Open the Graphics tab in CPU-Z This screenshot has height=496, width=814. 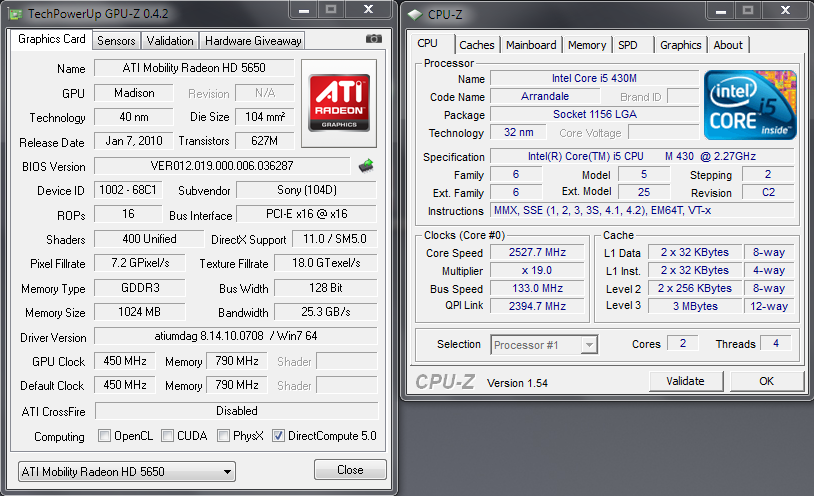click(681, 45)
